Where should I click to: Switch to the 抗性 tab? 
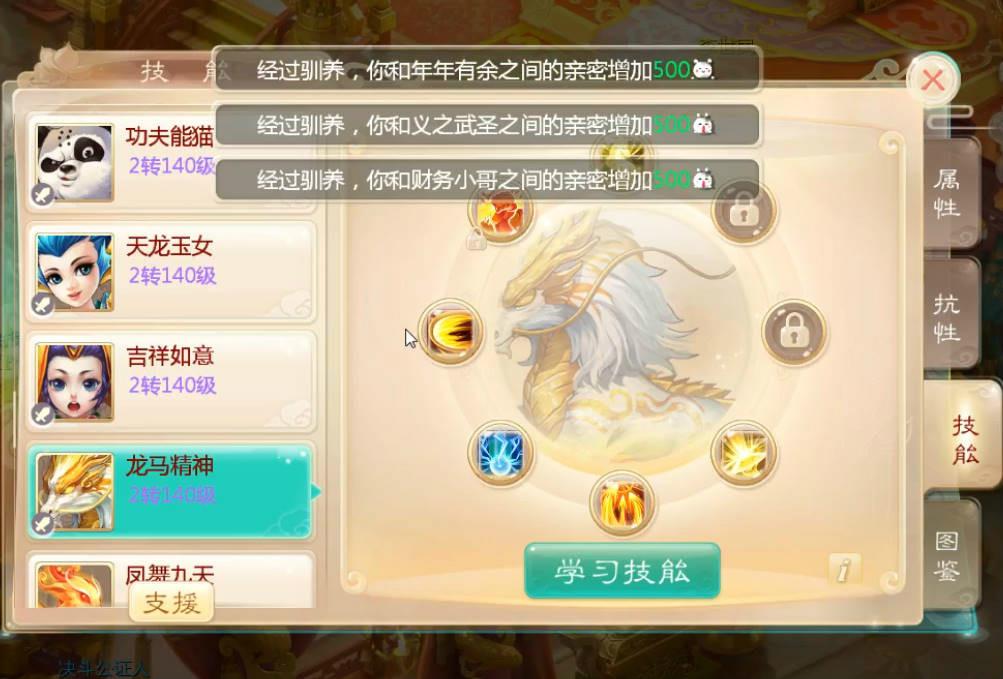[x=949, y=317]
